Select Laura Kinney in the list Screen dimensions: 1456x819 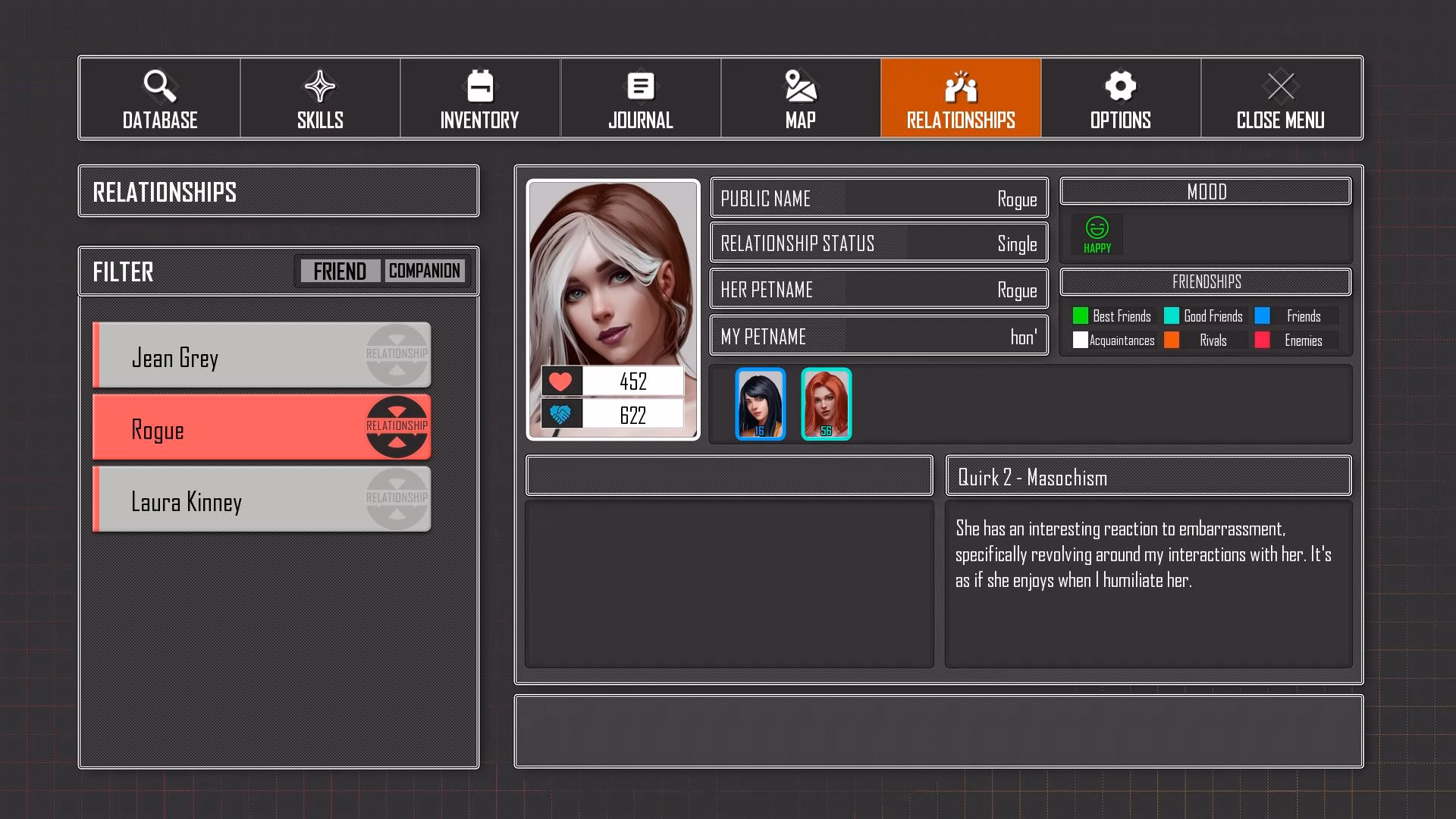point(262,499)
